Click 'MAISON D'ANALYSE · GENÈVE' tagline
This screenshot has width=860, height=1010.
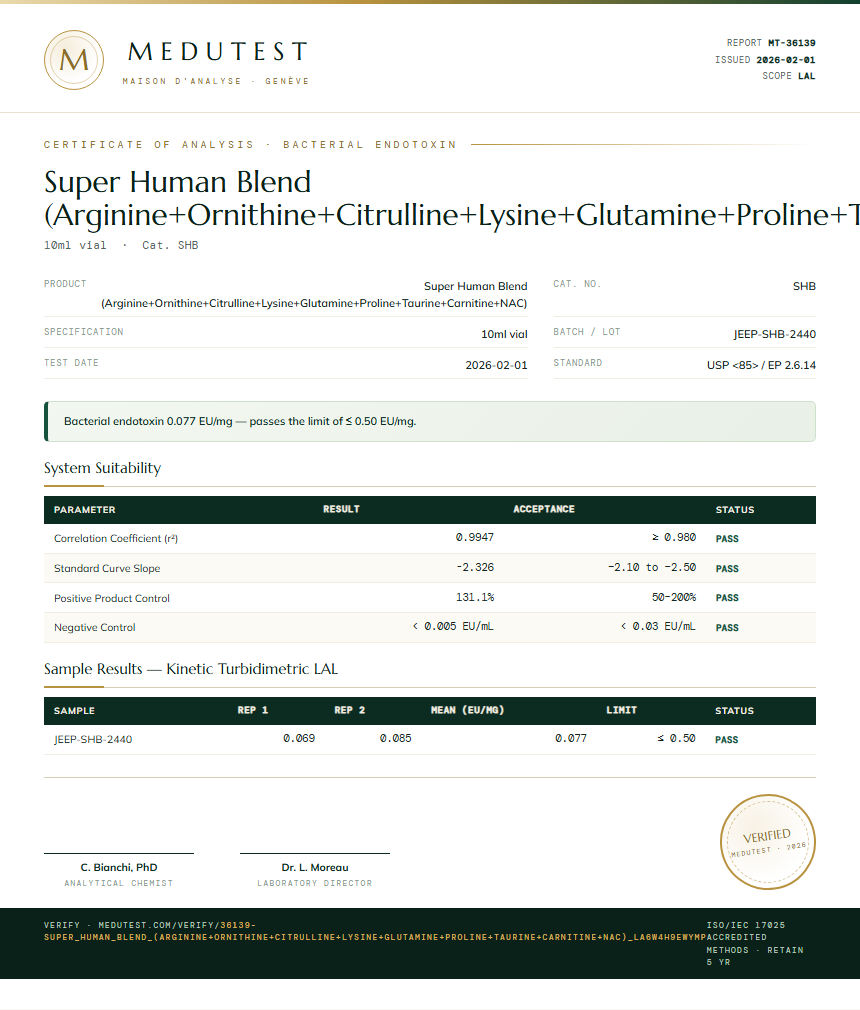(216, 81)
